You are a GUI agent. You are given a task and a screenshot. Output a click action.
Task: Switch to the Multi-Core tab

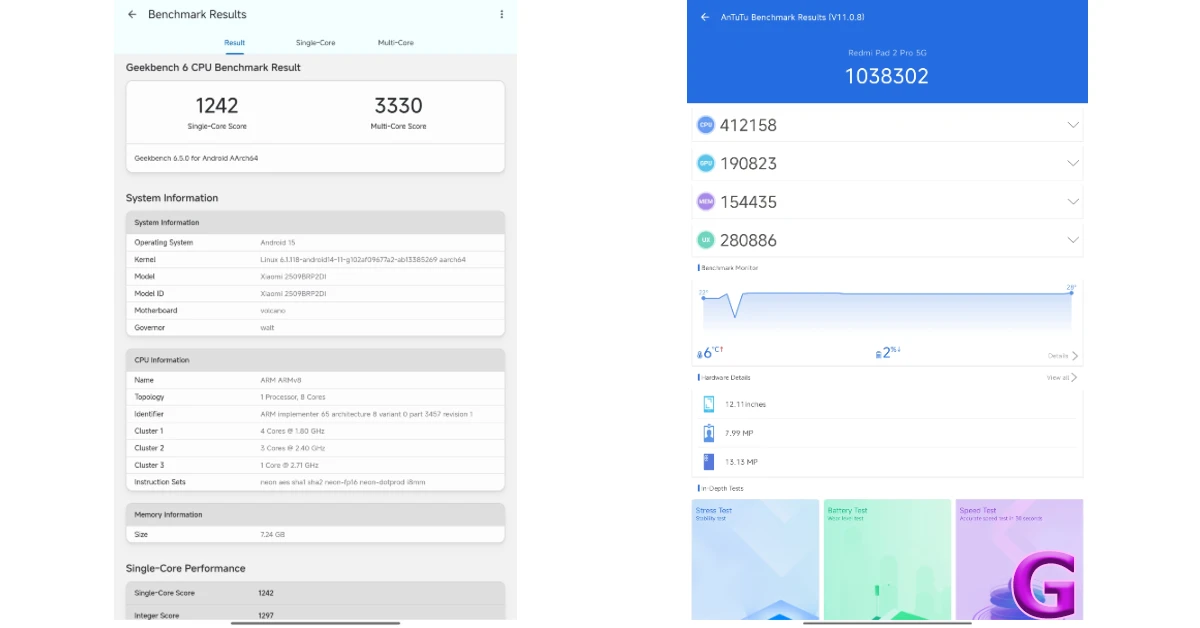395,43
